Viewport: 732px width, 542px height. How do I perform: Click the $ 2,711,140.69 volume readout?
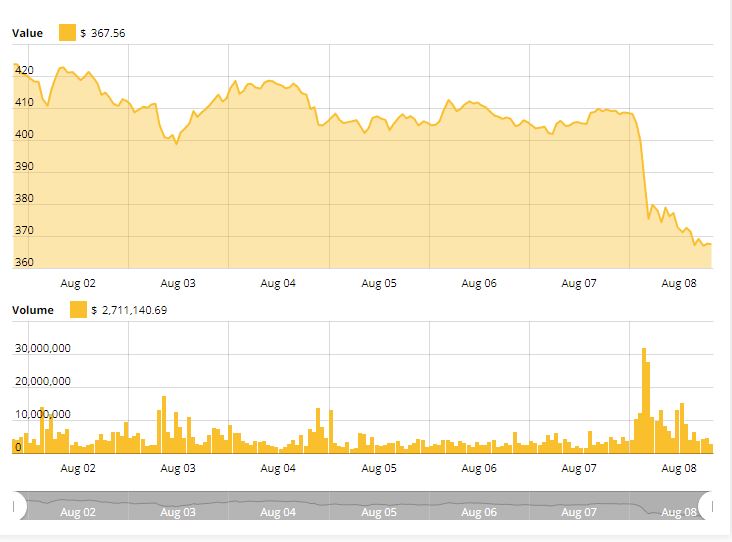(129, 310)
